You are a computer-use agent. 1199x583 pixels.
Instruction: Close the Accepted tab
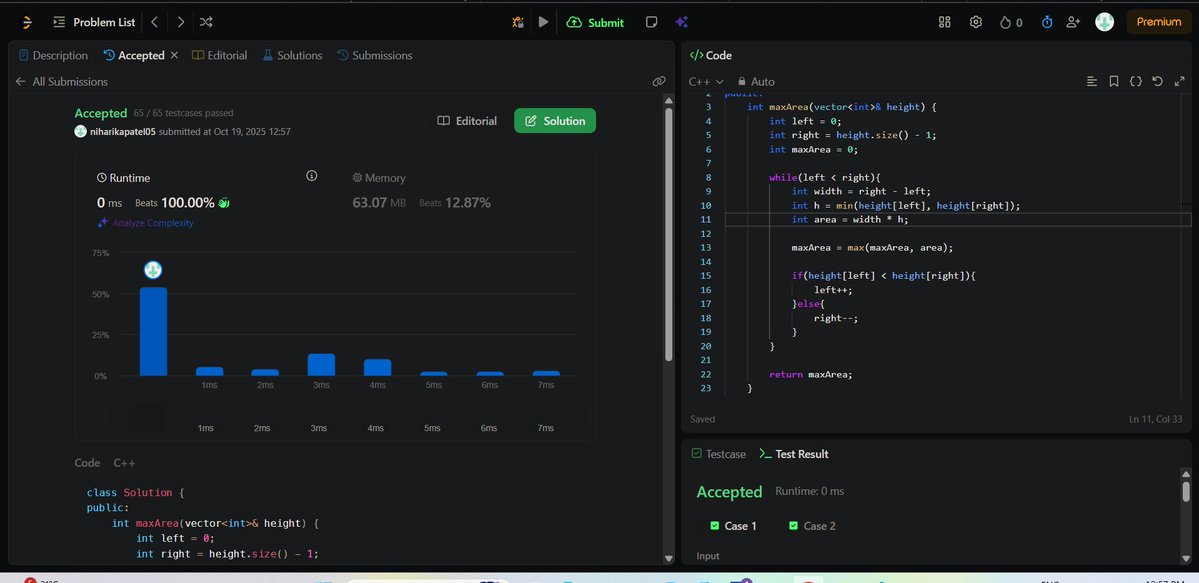point(174,55)
